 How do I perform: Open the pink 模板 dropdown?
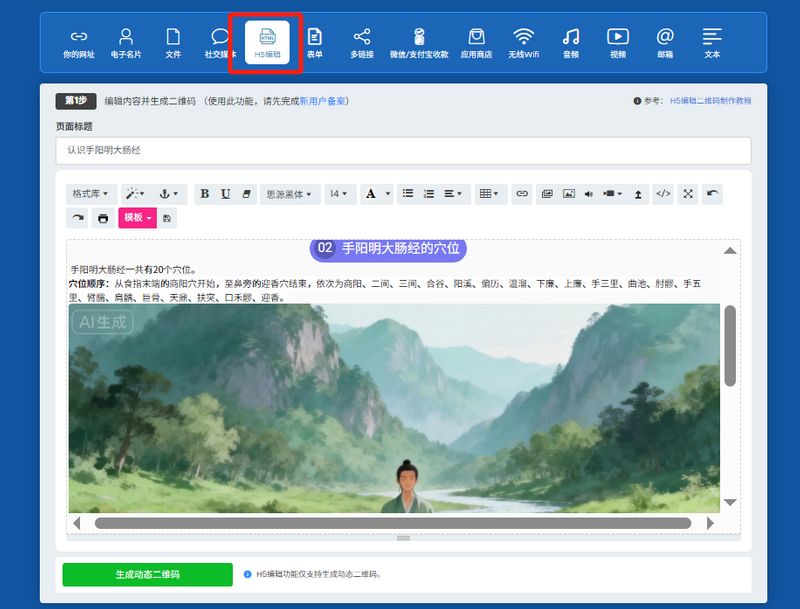136,218
